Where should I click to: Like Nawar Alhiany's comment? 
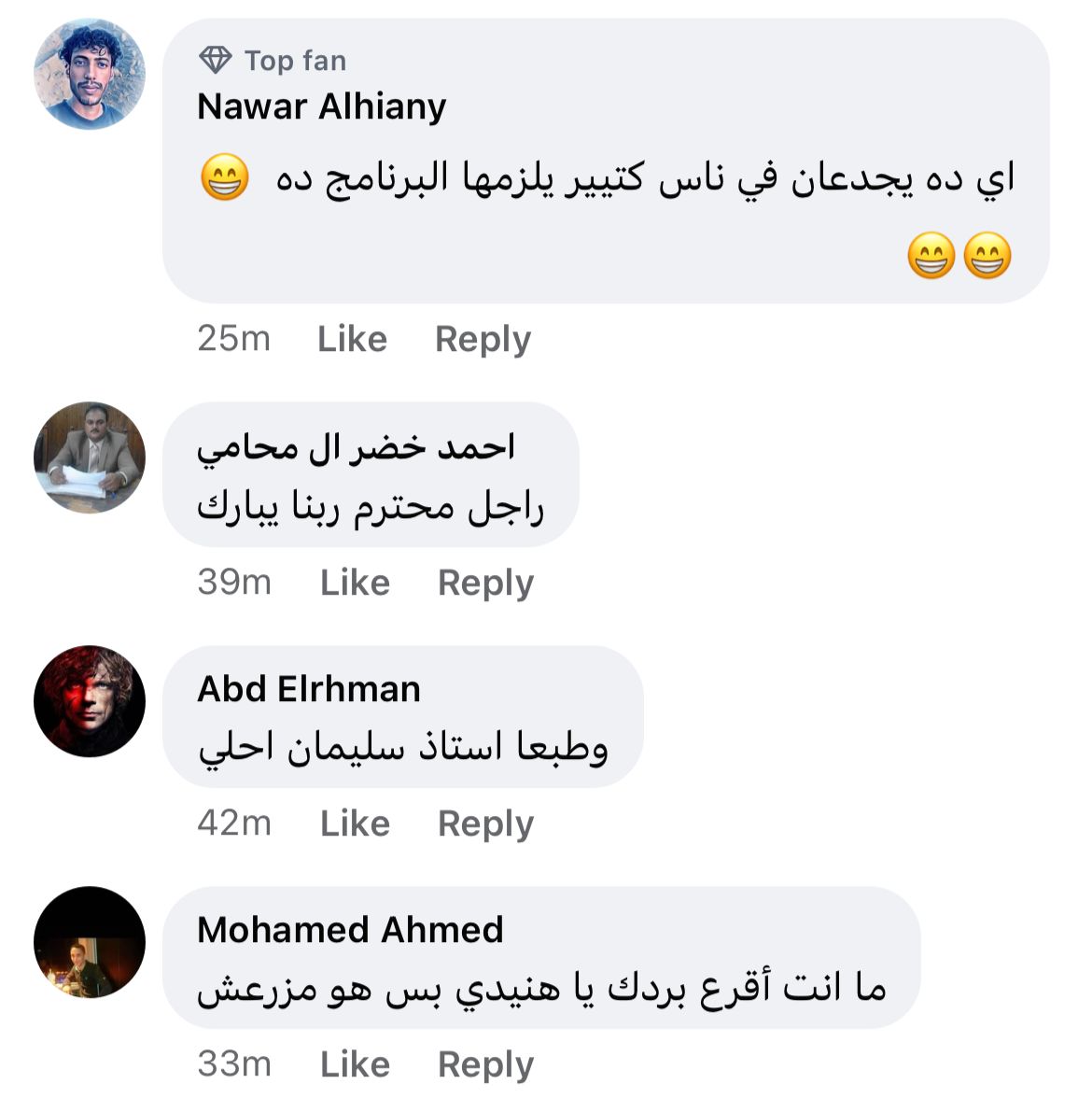coord(352,339)
